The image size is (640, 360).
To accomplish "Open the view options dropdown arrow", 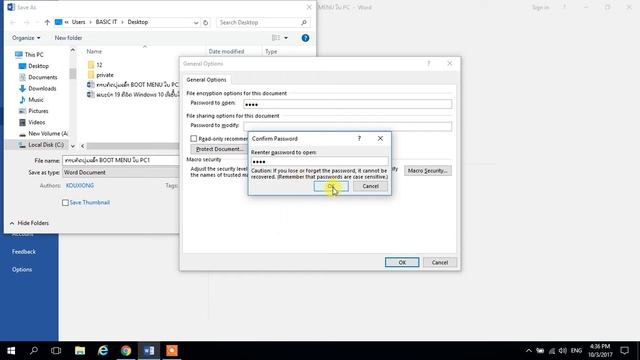I will click(286, 38).
